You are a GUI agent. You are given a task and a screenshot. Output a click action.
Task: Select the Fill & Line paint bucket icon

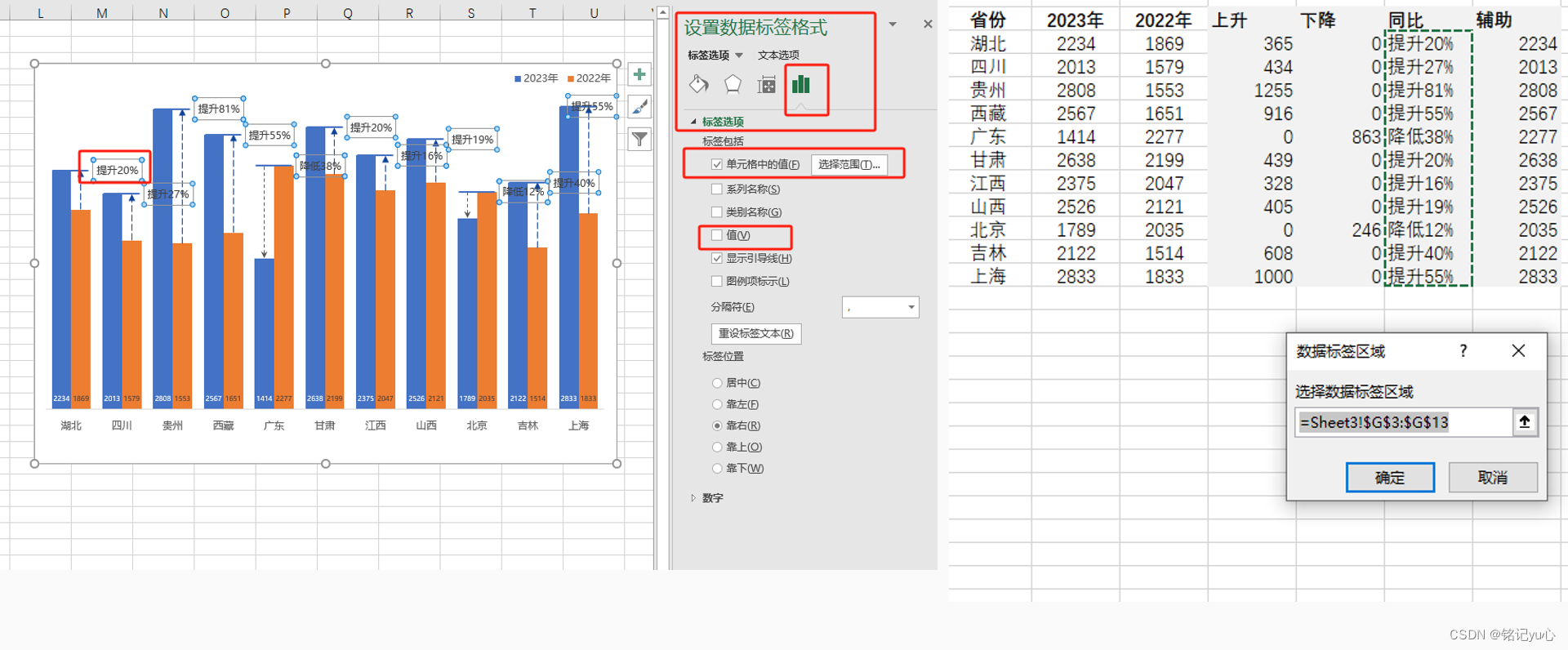699,84
